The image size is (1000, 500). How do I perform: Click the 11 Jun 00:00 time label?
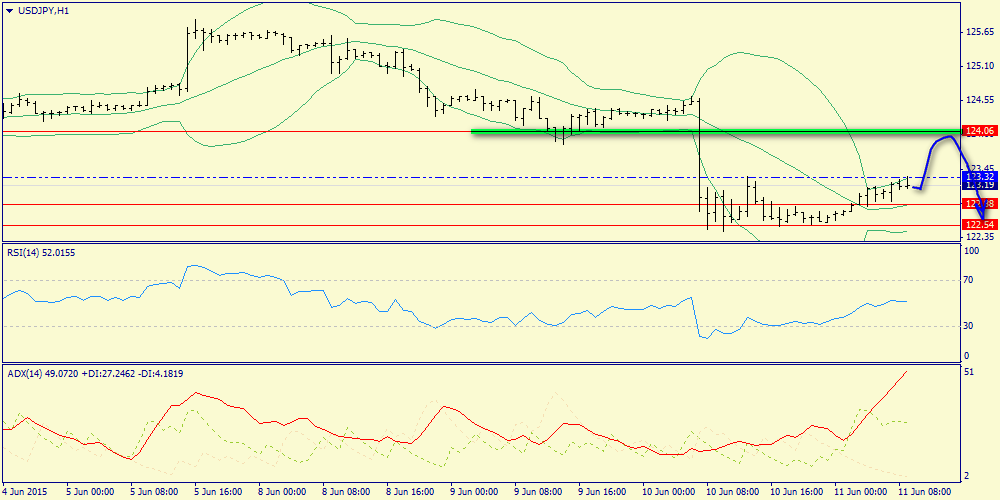coord(859,492)
